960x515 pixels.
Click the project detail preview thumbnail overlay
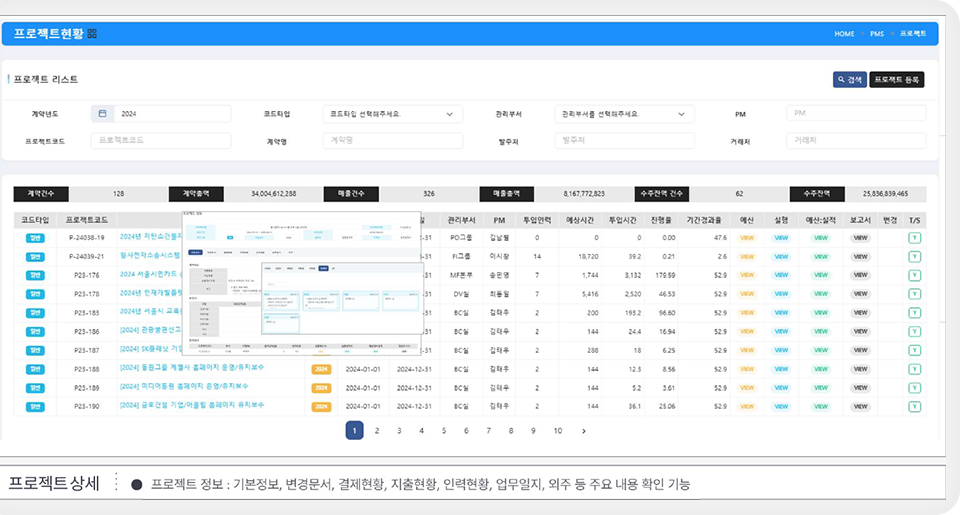302,284
